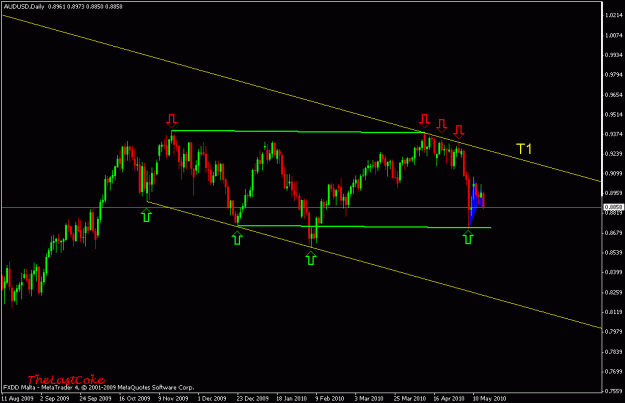Click the 2 Sep 2009 date label
This screenshot has height=403, width=625.
(55, 399)
